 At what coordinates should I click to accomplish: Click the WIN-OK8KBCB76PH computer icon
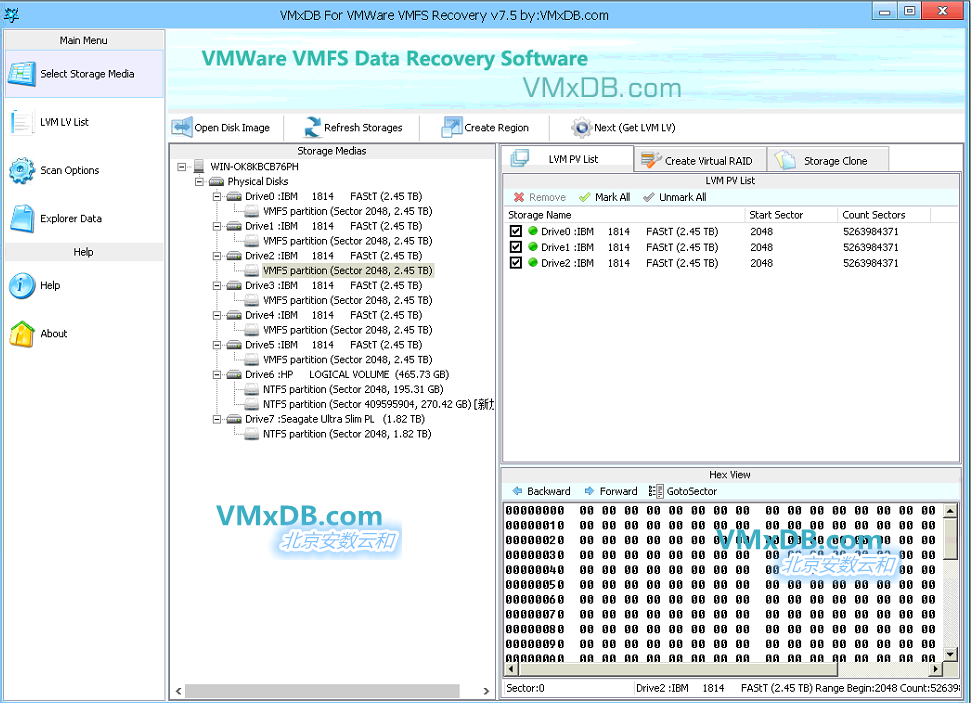tap(199, 166)
